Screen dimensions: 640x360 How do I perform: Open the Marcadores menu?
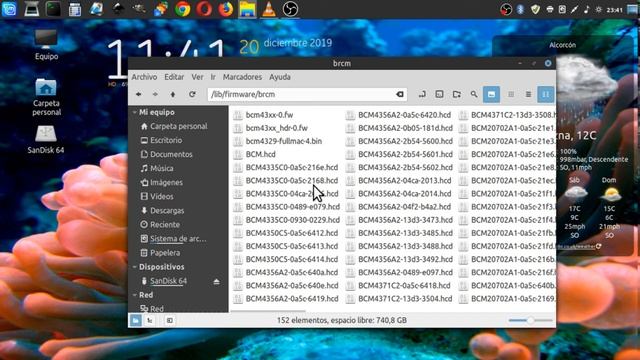[242, 77]
